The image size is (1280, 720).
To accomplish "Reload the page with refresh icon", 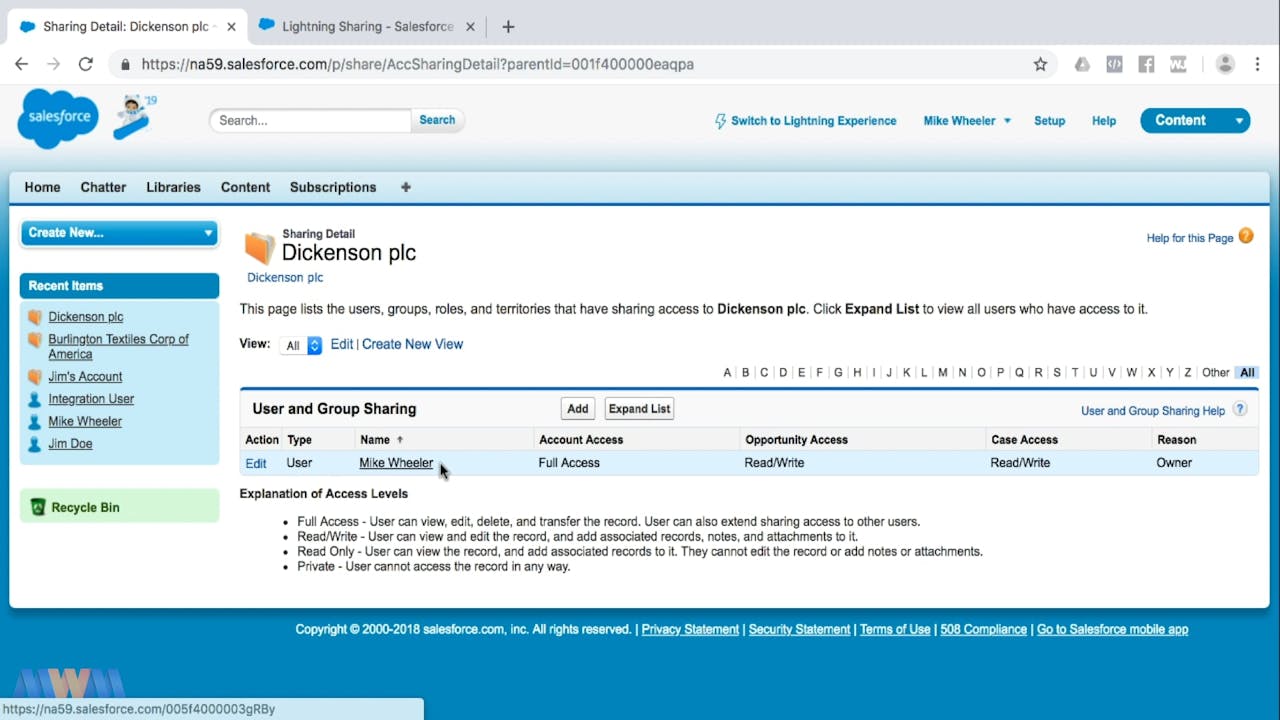I will (86, 64).
